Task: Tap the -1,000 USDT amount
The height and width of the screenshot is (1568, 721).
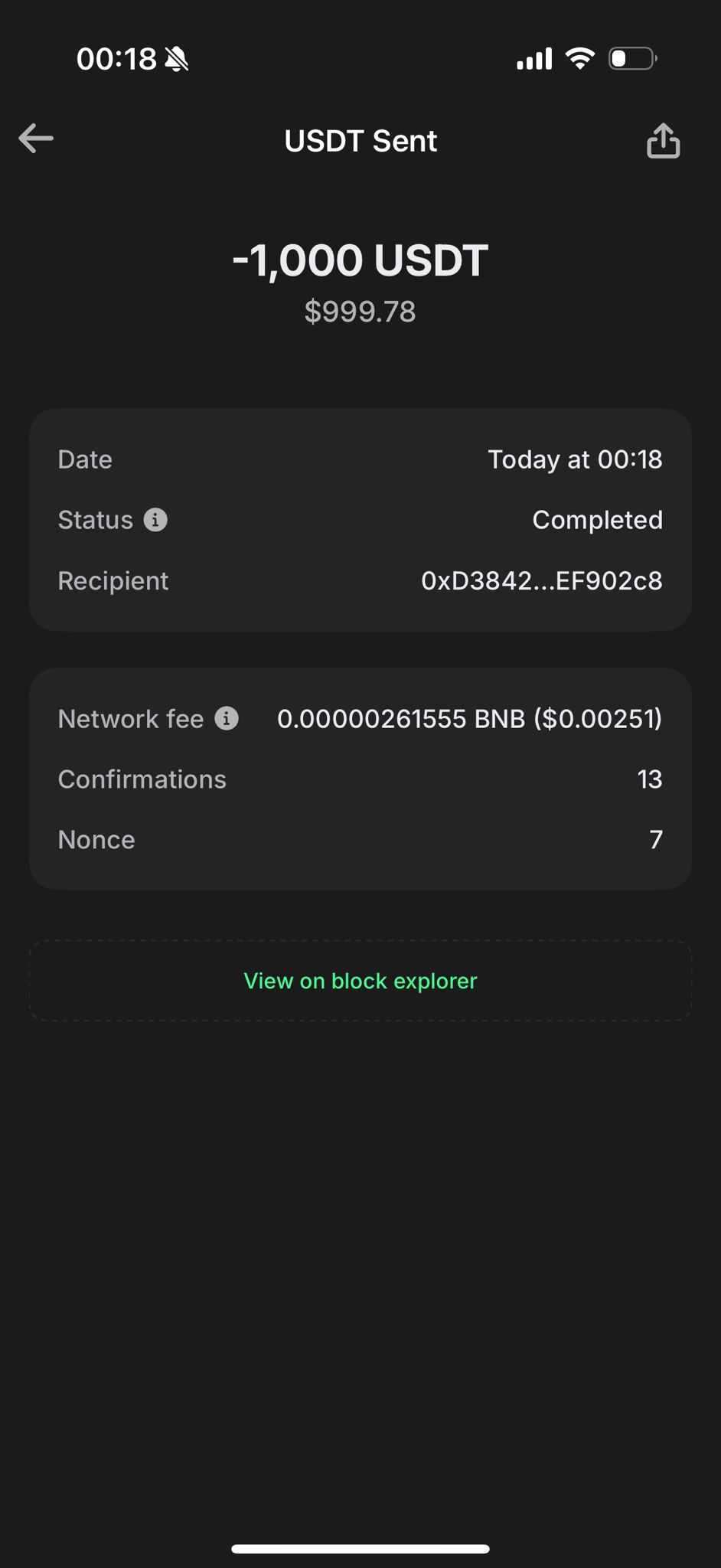Action: (360, 260)
